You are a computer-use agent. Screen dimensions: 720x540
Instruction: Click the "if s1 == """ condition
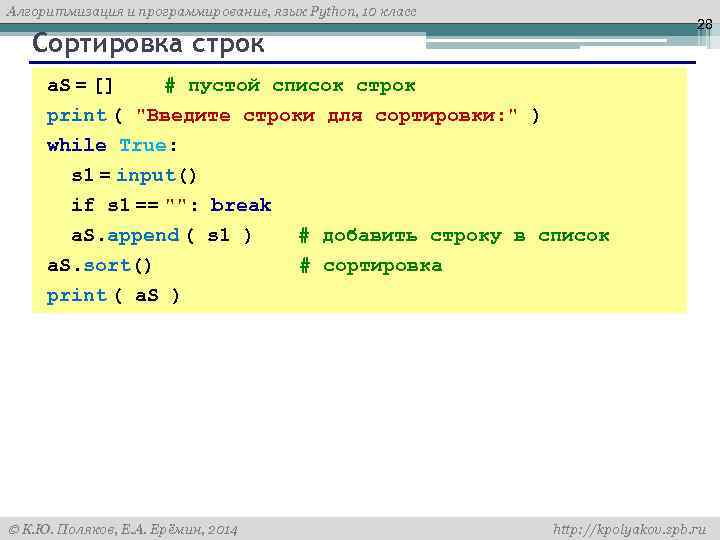click(x=129, y=205)
